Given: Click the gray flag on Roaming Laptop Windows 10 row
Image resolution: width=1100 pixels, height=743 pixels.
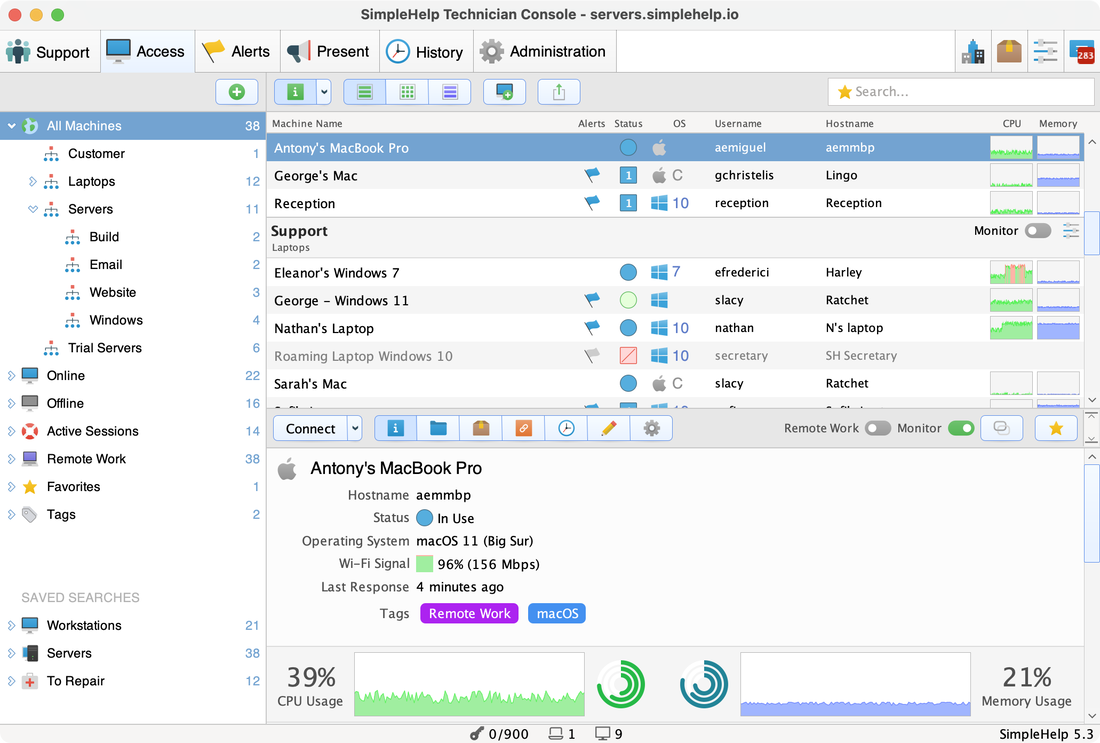Looking at the screenshot, I should click(x=592, y=356).
